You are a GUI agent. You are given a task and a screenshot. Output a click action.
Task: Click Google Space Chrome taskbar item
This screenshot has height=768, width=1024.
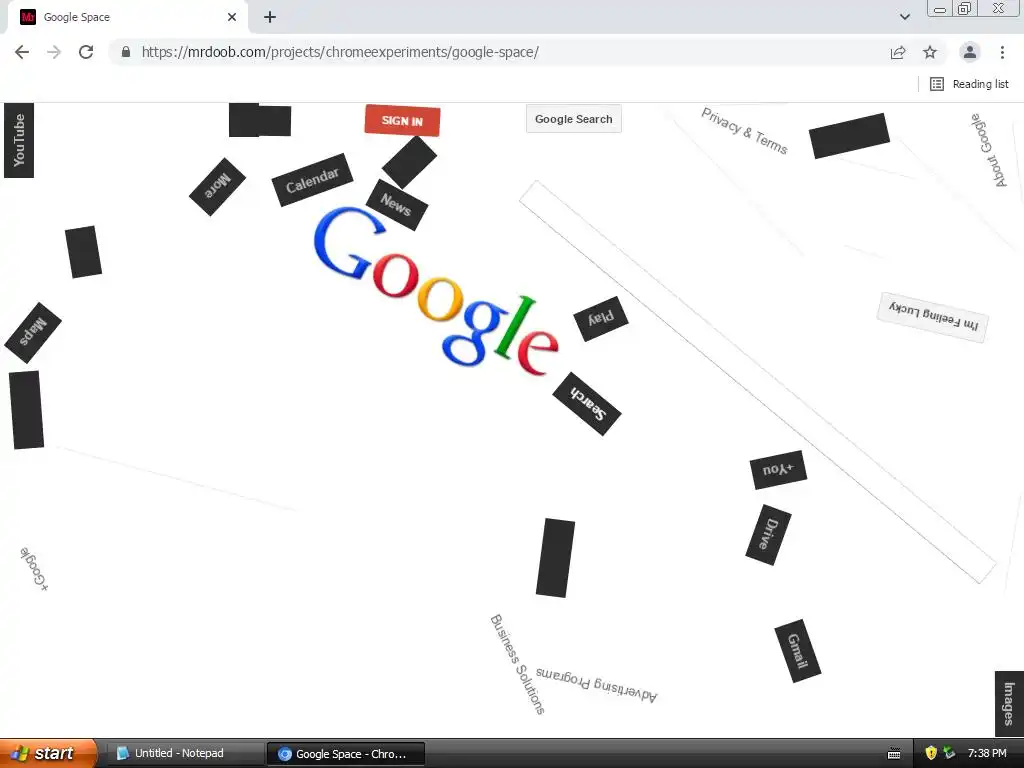click(x=346, y=754)
